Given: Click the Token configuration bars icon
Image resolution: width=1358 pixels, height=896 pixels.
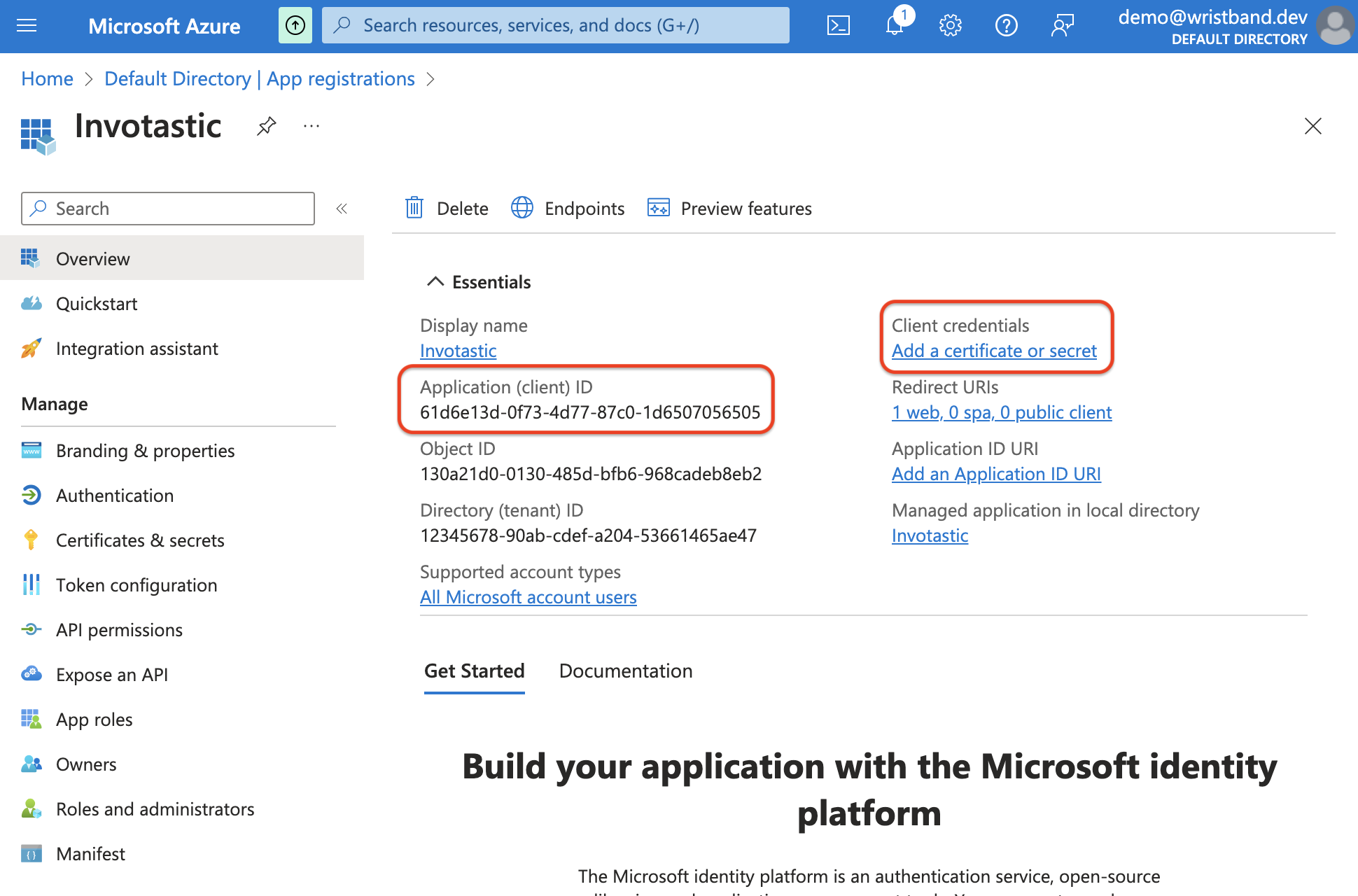Looking at the screenshot, I should 31,584.
